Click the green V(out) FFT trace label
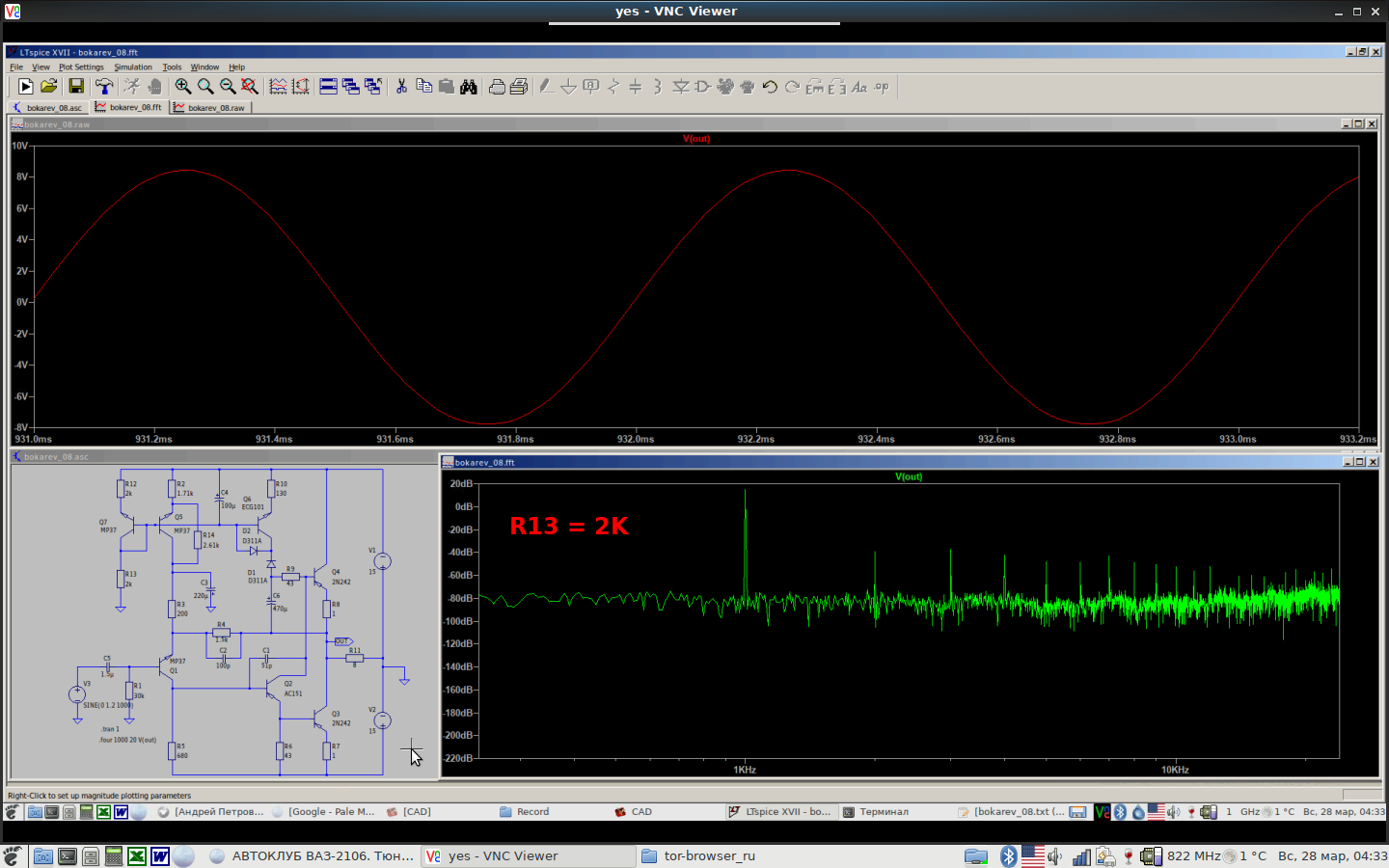This screenshot has height=868, width=1389. [x=908, y=476]
